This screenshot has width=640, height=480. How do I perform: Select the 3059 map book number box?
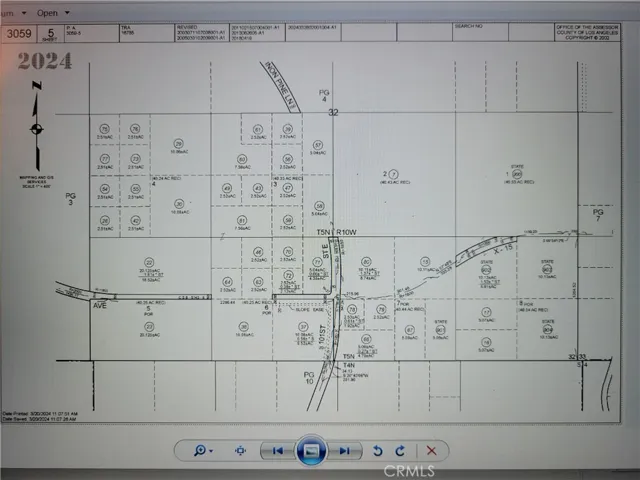pos(16,33)
